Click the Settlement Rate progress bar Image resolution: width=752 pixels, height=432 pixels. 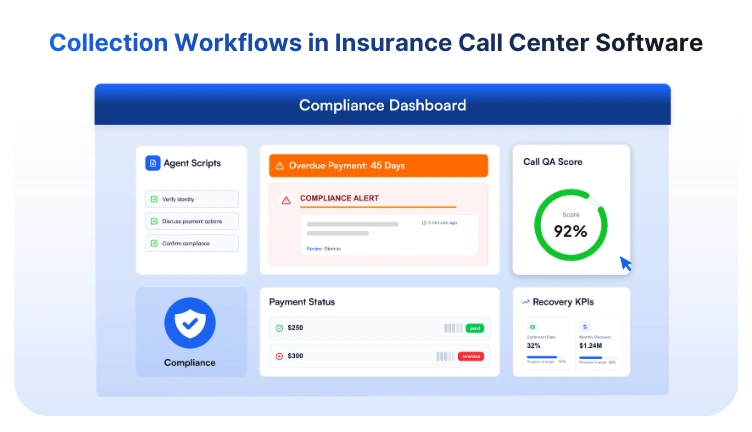click(x=546, y=357)
